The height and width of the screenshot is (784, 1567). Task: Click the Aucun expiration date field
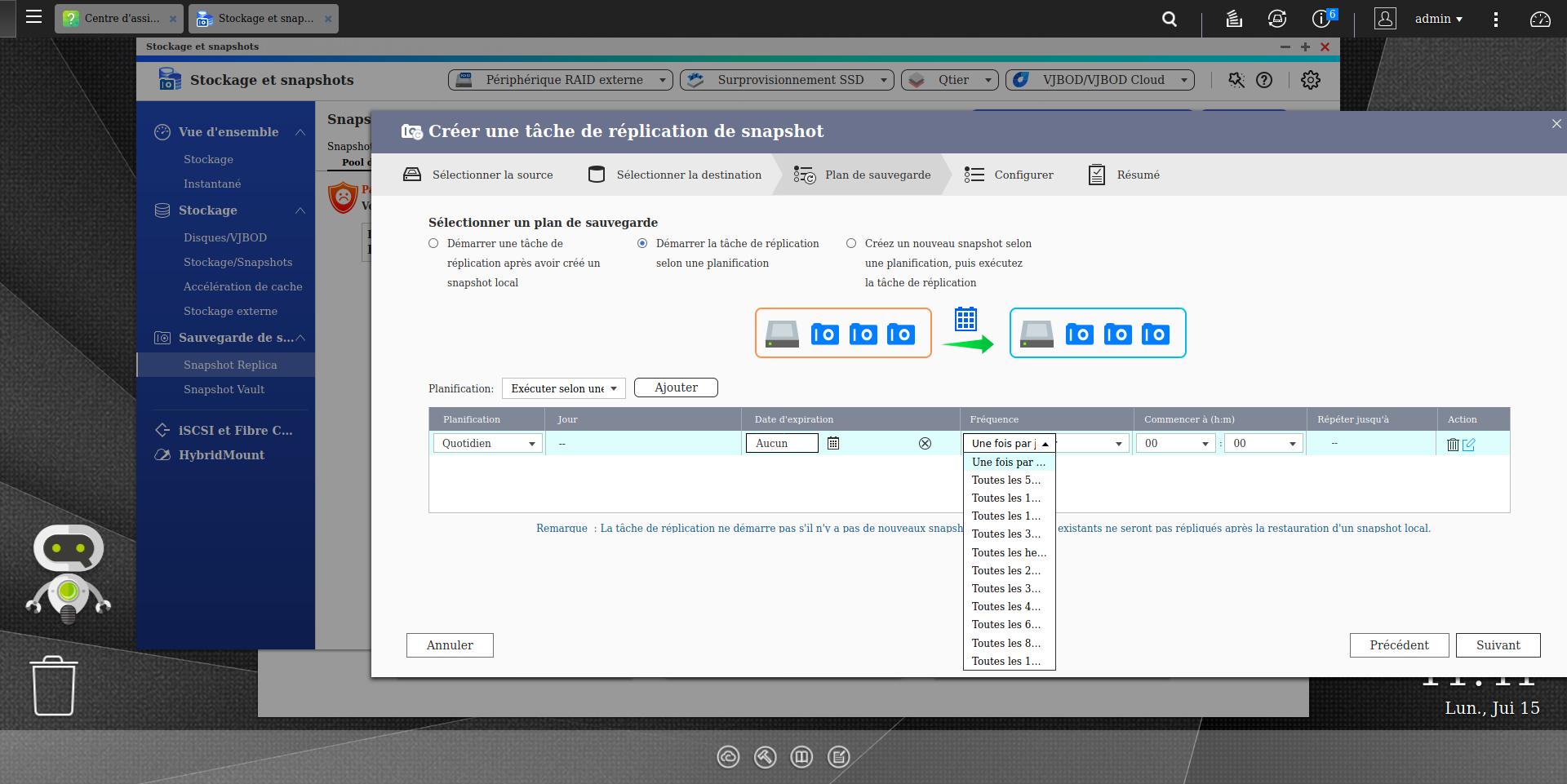click(781, 443)
